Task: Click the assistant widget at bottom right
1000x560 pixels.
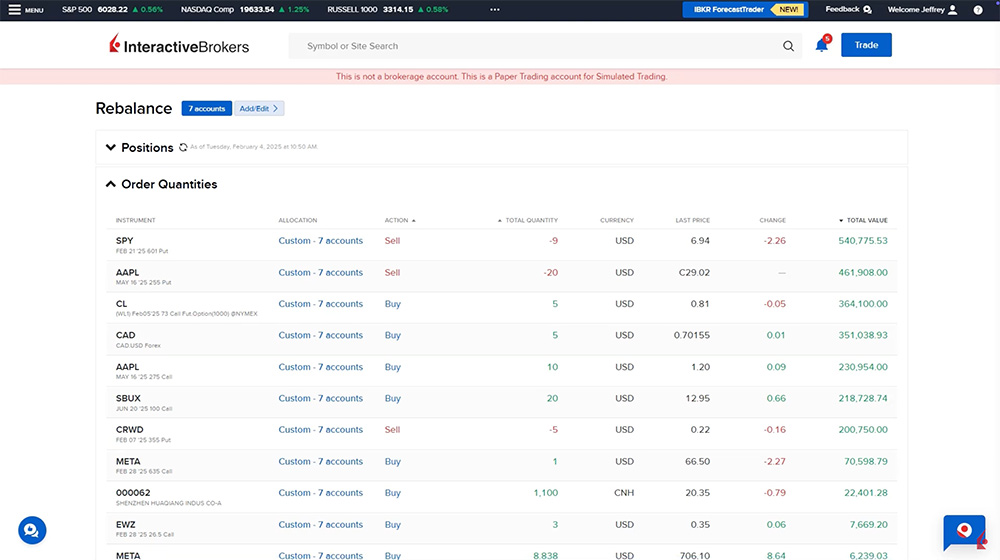Action: coord(964,531)
